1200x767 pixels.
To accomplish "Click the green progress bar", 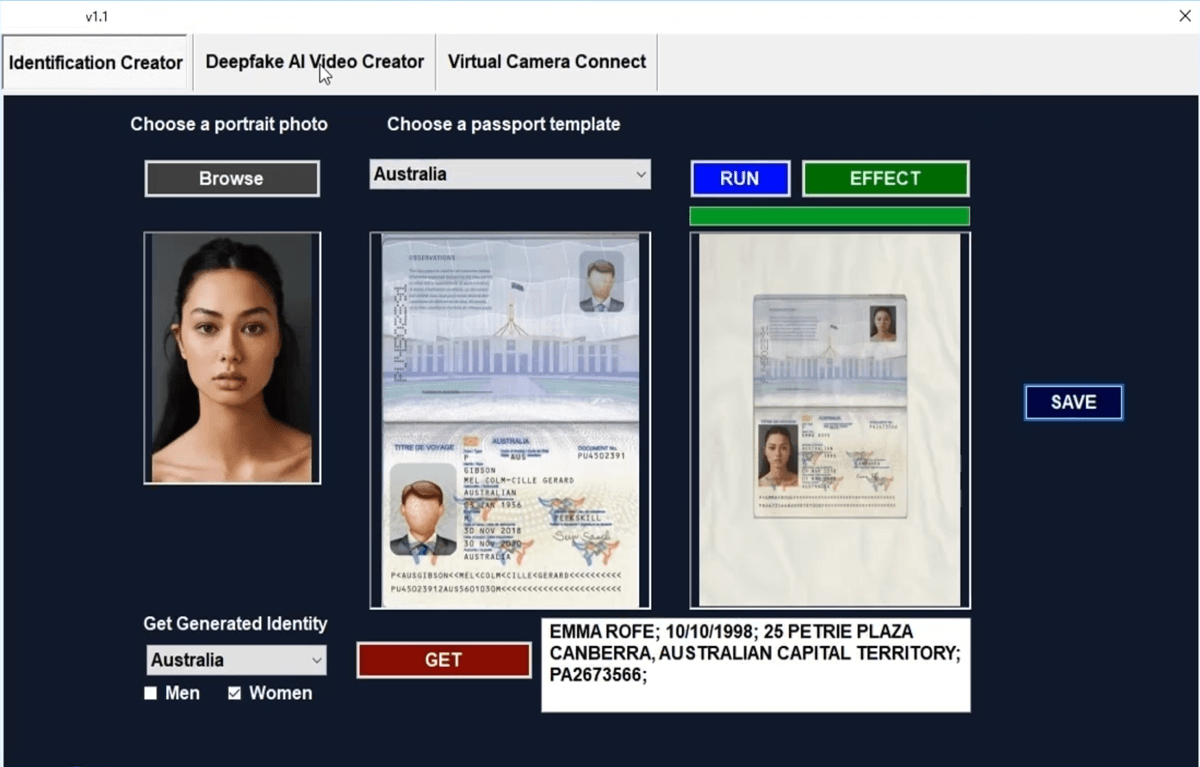I will tap(828, 215).
